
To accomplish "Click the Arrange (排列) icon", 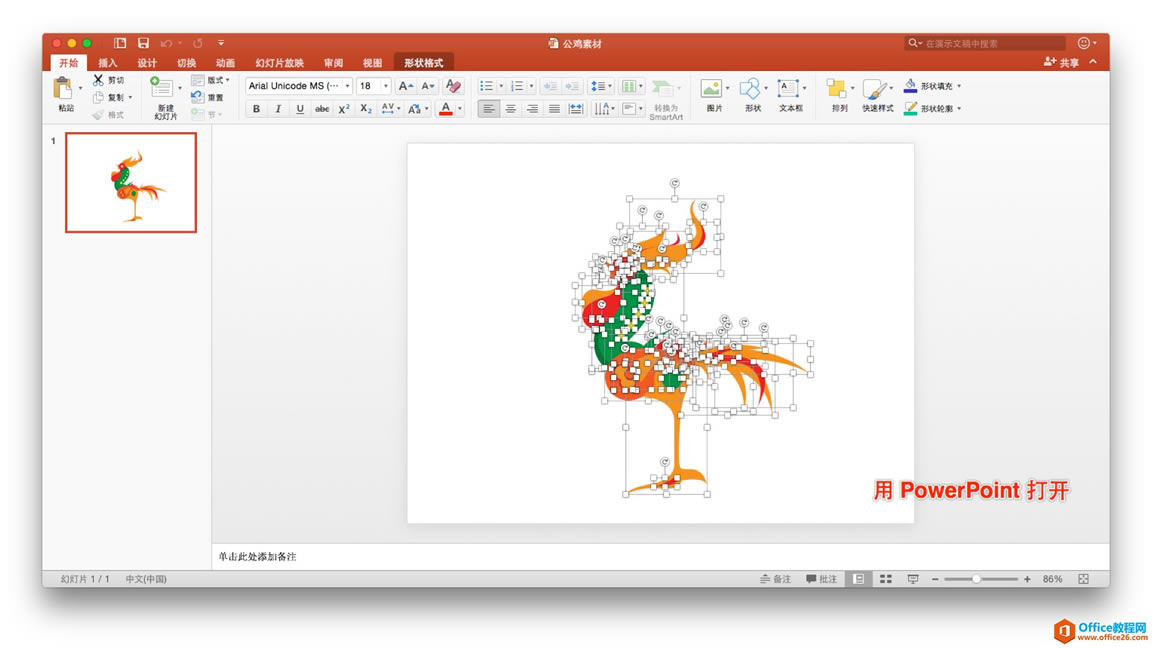I will tap(837, 89).
